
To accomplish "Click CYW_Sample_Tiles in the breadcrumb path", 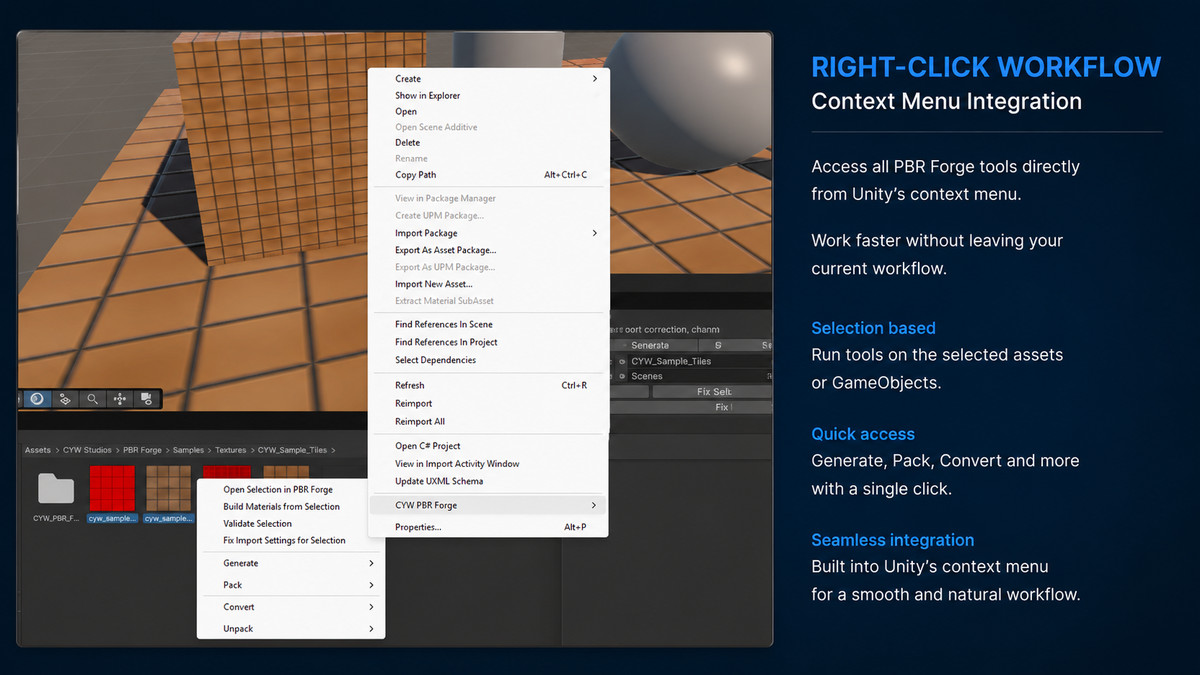I will pyautogui.click(x=294, y=450).
